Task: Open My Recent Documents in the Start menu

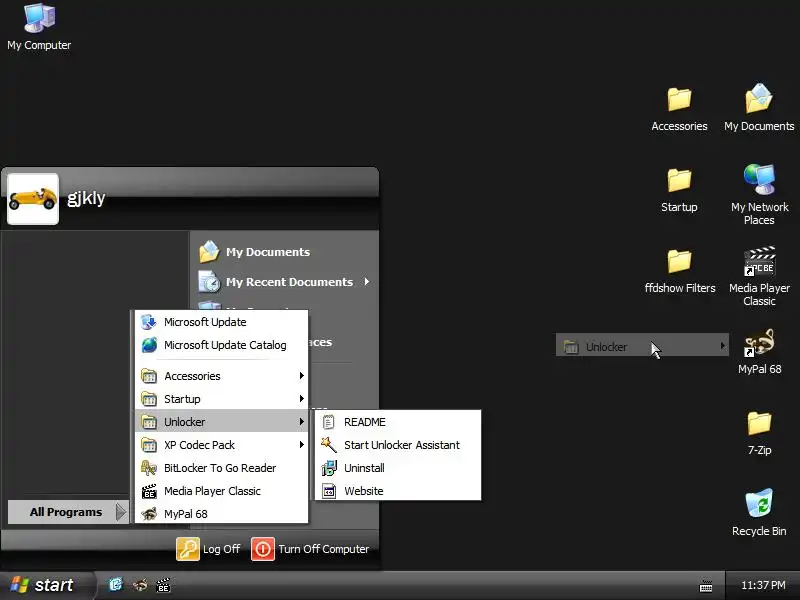Action: 284,282
